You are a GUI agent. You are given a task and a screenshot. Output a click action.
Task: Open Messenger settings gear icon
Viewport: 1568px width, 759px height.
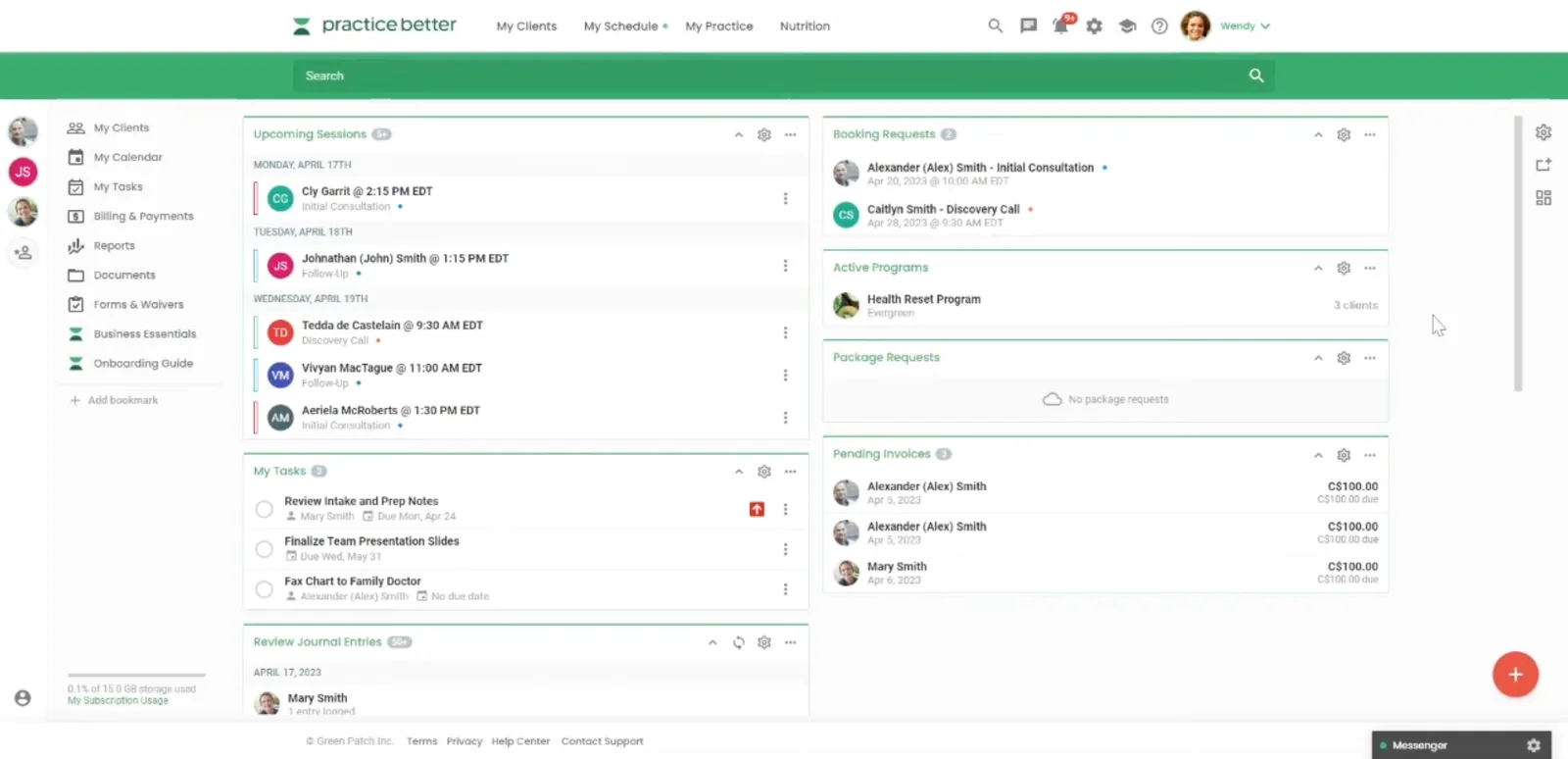click(x=1534, y=745)
